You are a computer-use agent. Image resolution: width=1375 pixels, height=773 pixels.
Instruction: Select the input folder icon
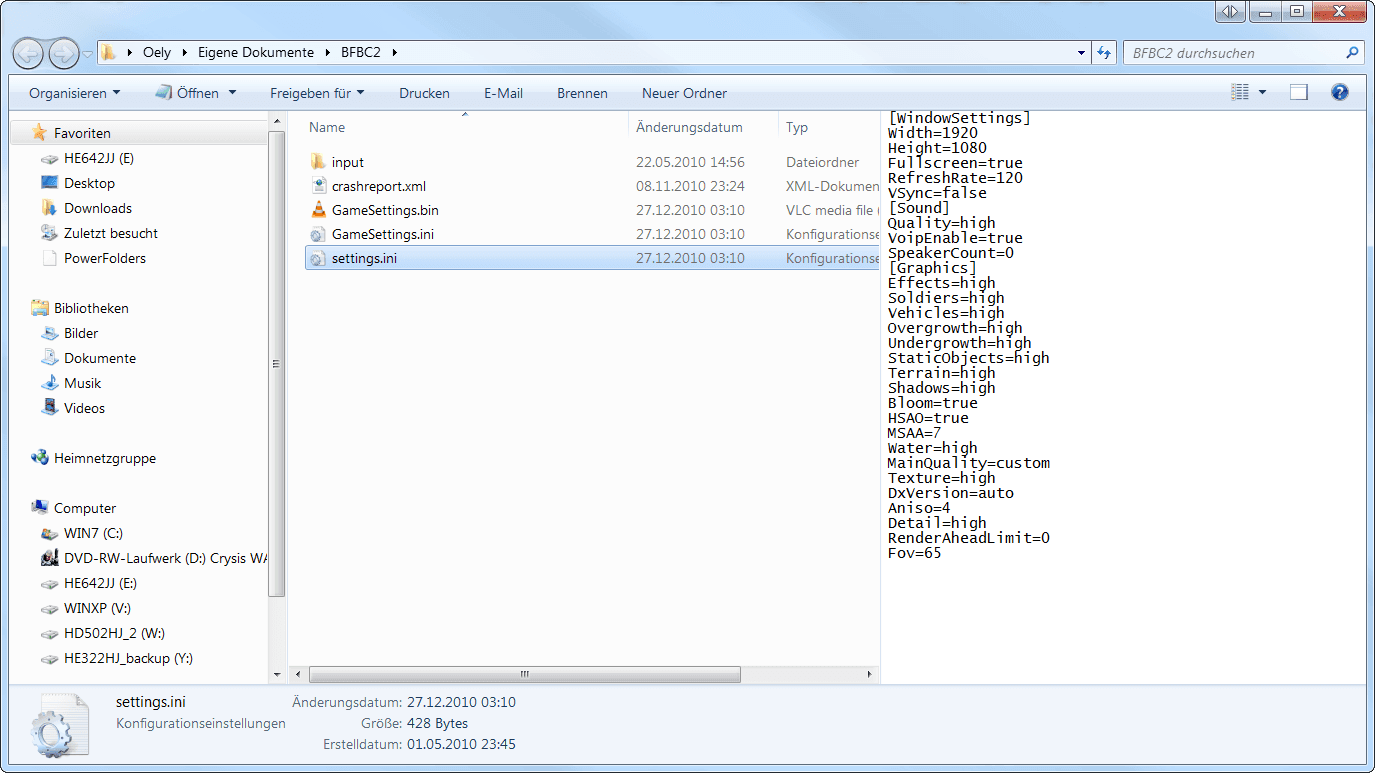(x=318, y=162)
